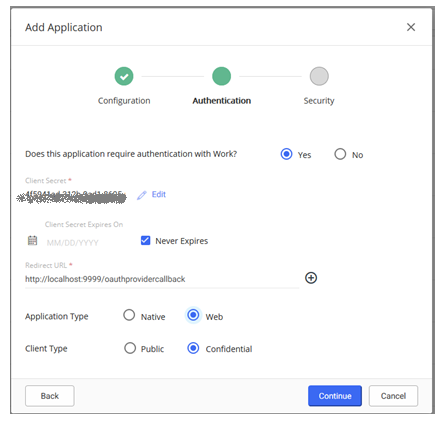Choose No for requiring authentication
The height and width of the screenshot is (421, 440).
coord(340,154)
